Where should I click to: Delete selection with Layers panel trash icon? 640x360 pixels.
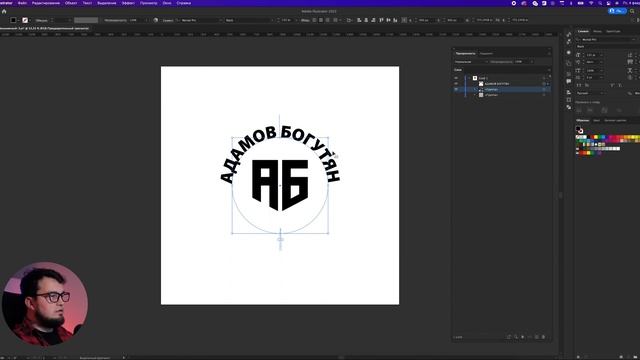point(543,337)
